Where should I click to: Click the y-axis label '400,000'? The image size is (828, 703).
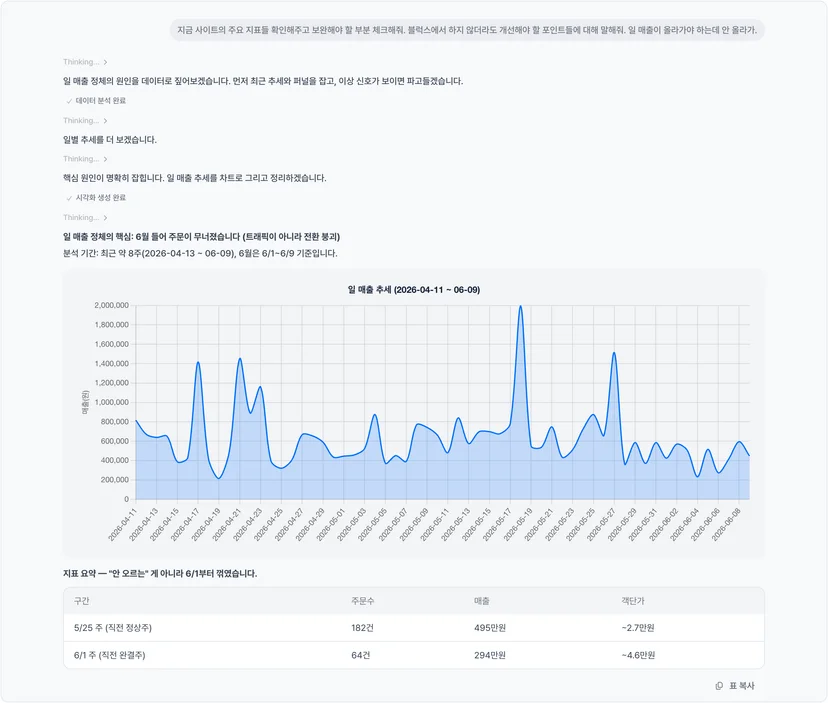[115, 460]
